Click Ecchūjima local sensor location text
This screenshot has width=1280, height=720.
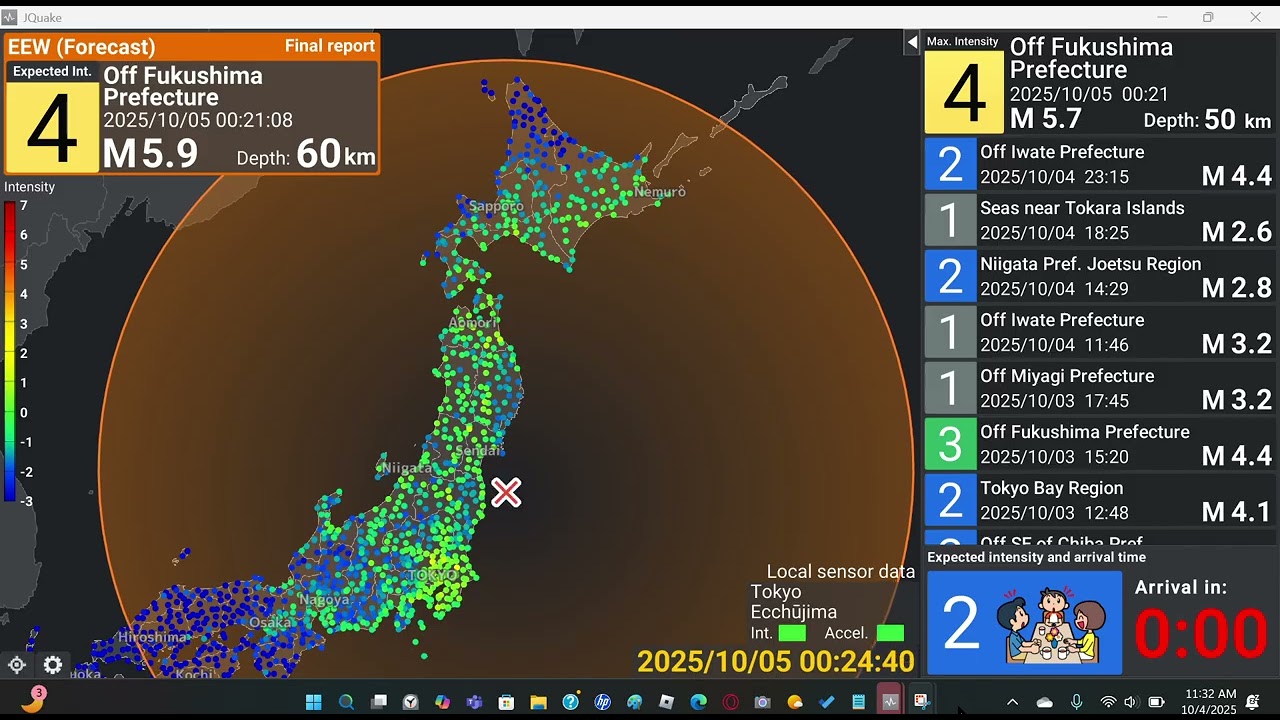point(794,612)
